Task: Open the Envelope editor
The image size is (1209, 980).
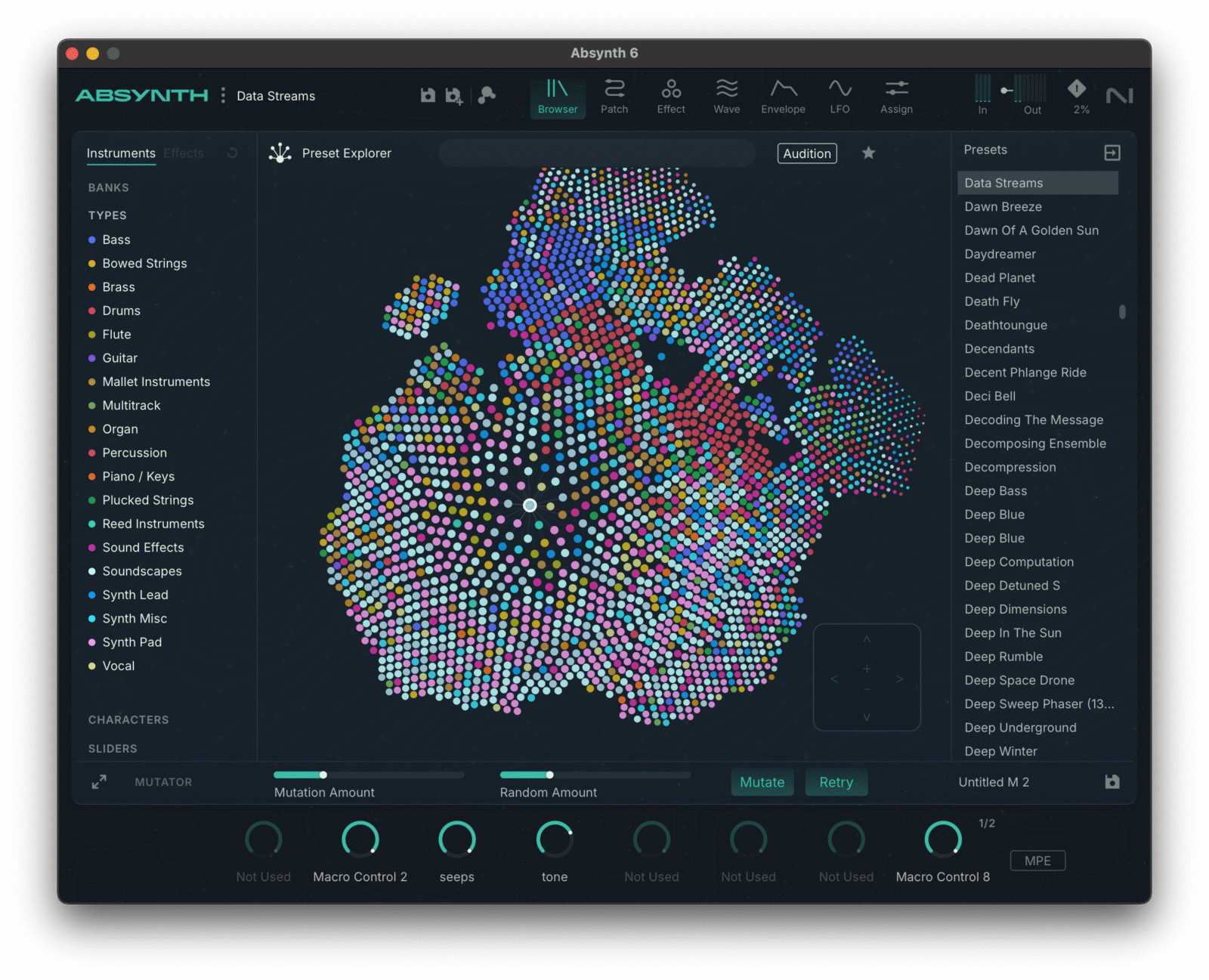Action: [783, 96]
